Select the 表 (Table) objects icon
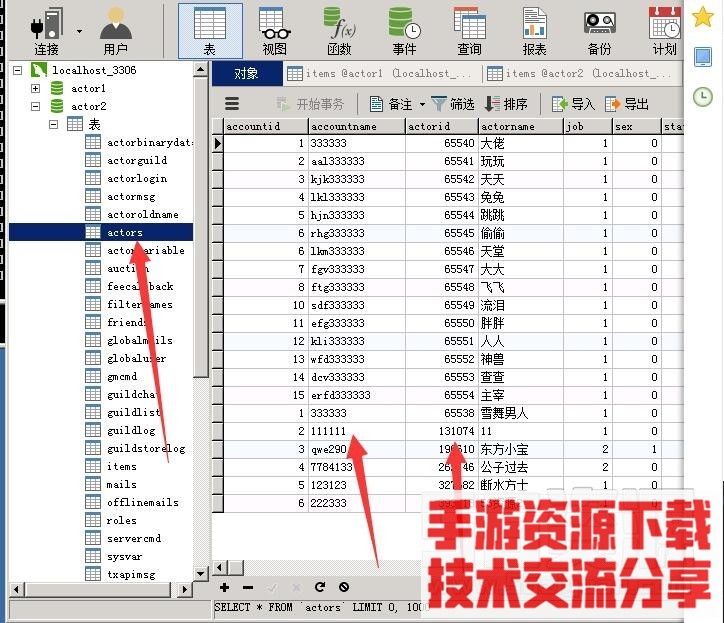The height and width of the screenshot is (623, 724). point(210,31)
